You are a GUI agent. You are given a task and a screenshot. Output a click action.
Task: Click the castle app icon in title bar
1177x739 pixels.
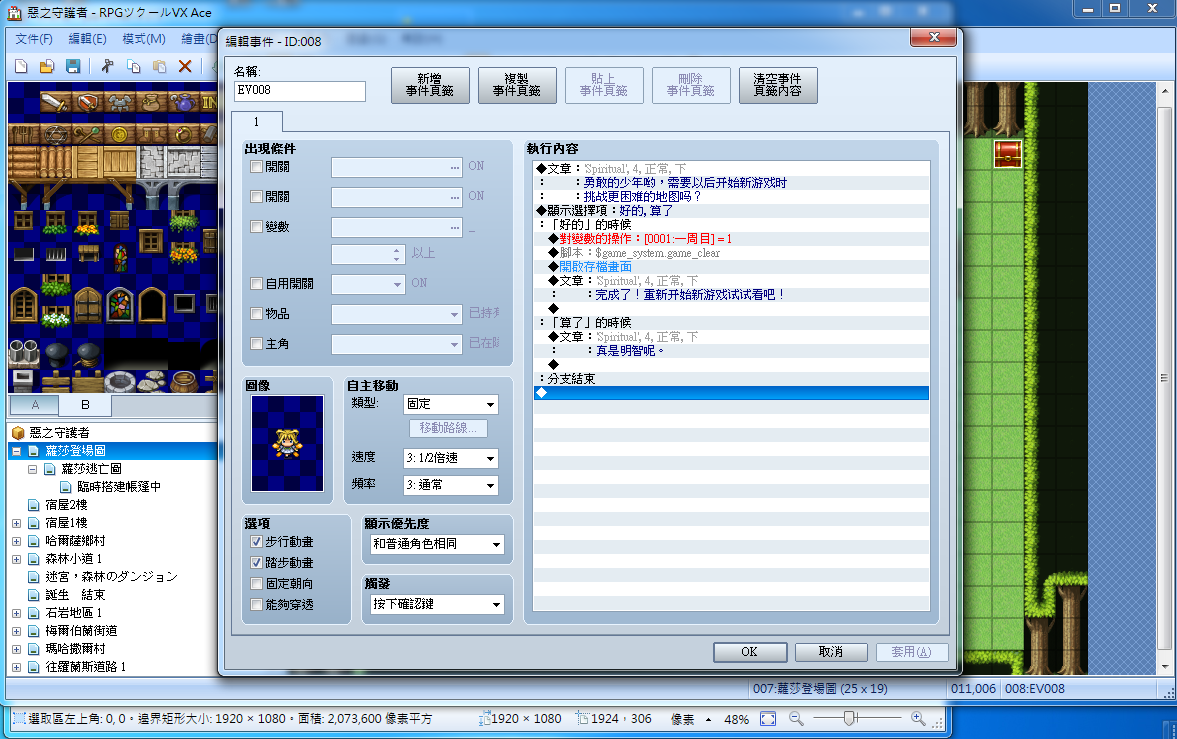pos(14,13)
